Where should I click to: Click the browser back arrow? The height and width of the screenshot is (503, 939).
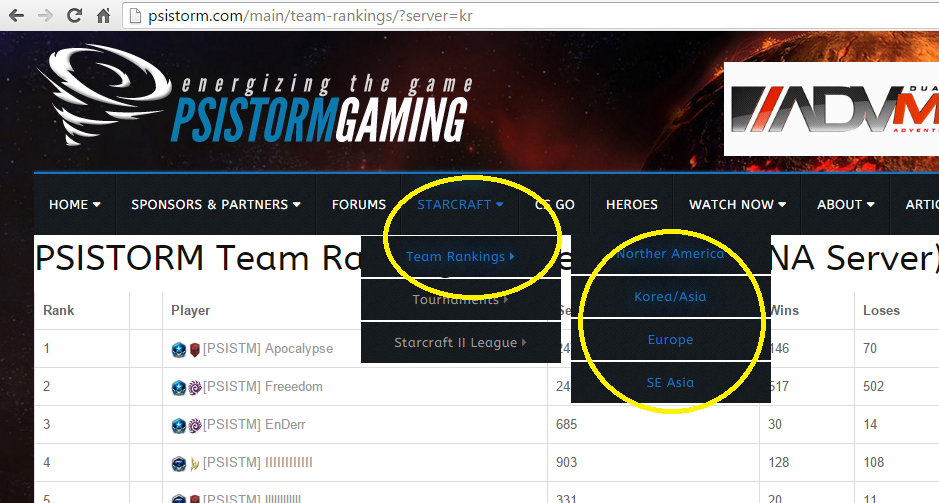[16, 16]
